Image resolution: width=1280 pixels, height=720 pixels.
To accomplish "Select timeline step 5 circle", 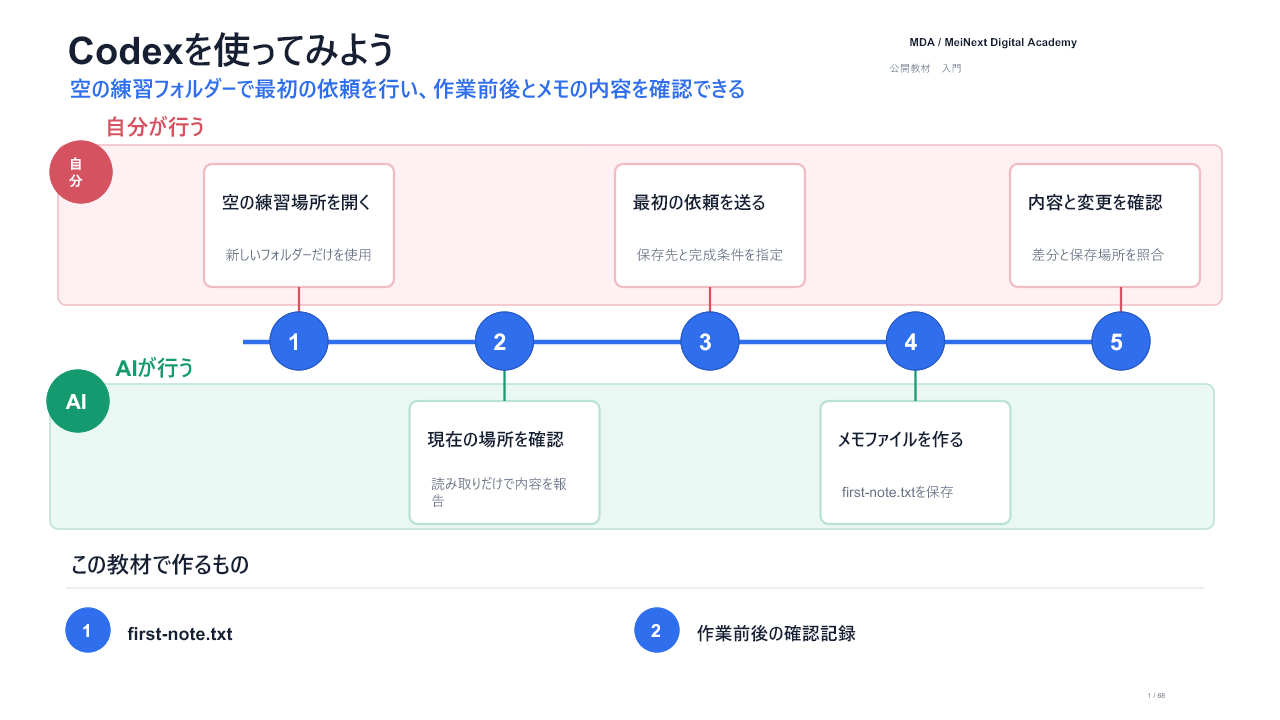I will (x=1121, y=341).
